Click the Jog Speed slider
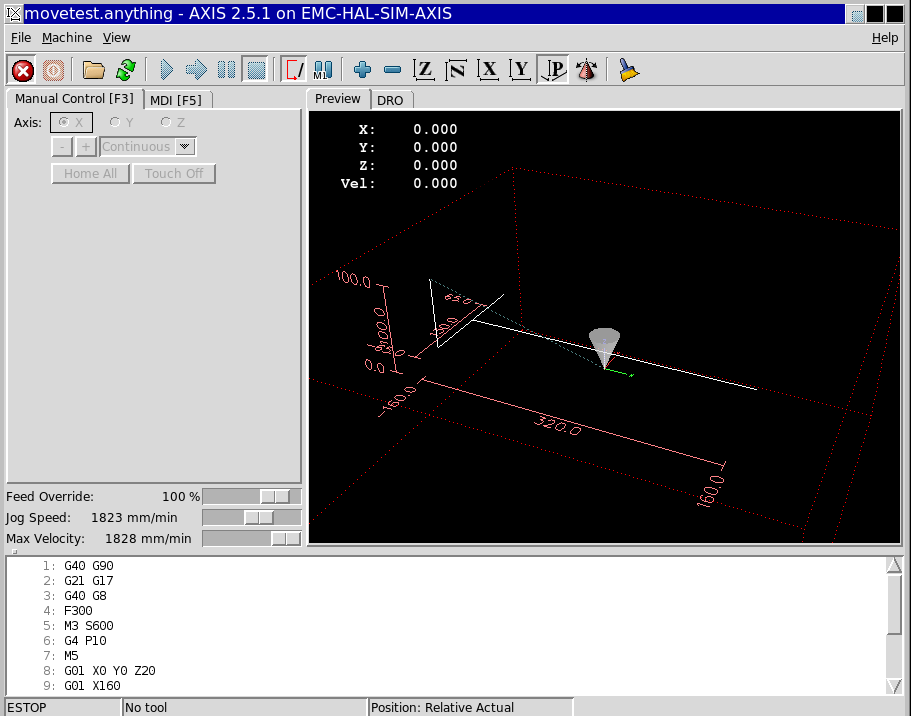The height and width of the screenshot is (716, 911). click(252, 517)
